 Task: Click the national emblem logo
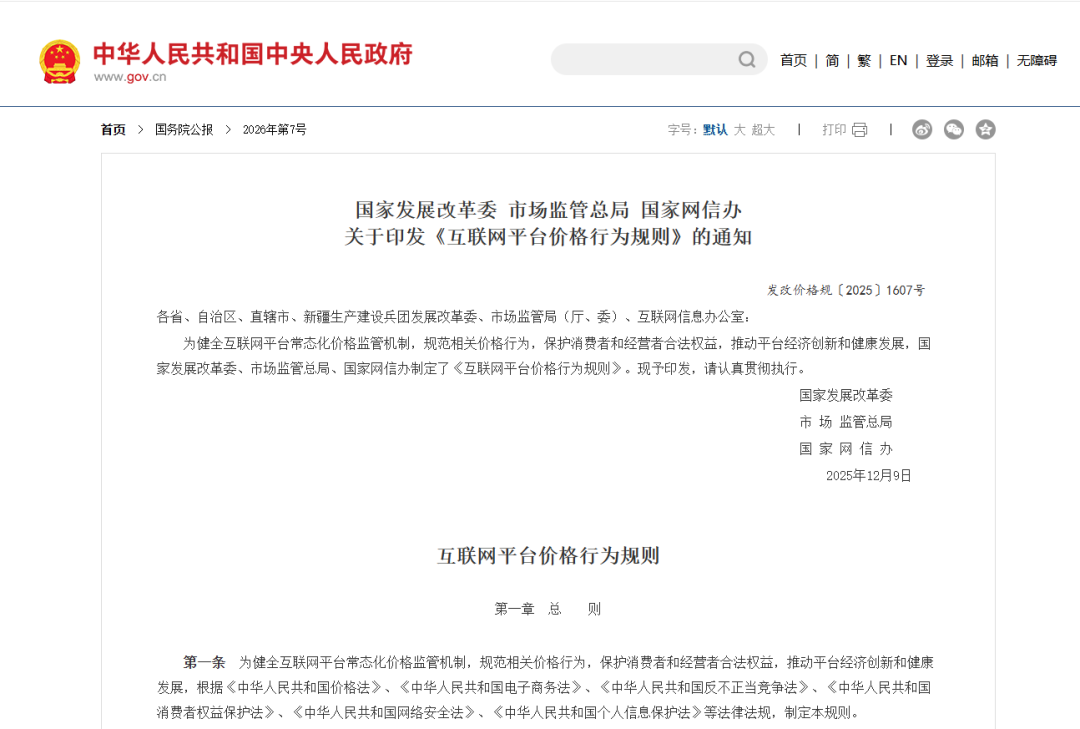(x=59, y=62)
